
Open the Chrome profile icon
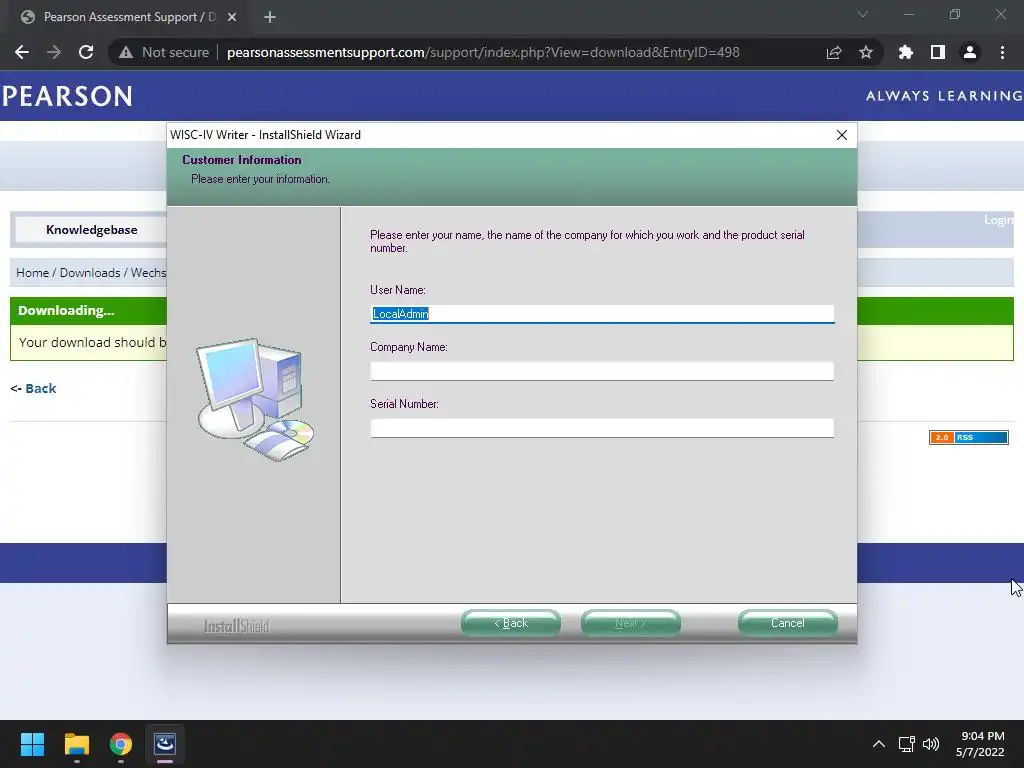click(970, 52)
